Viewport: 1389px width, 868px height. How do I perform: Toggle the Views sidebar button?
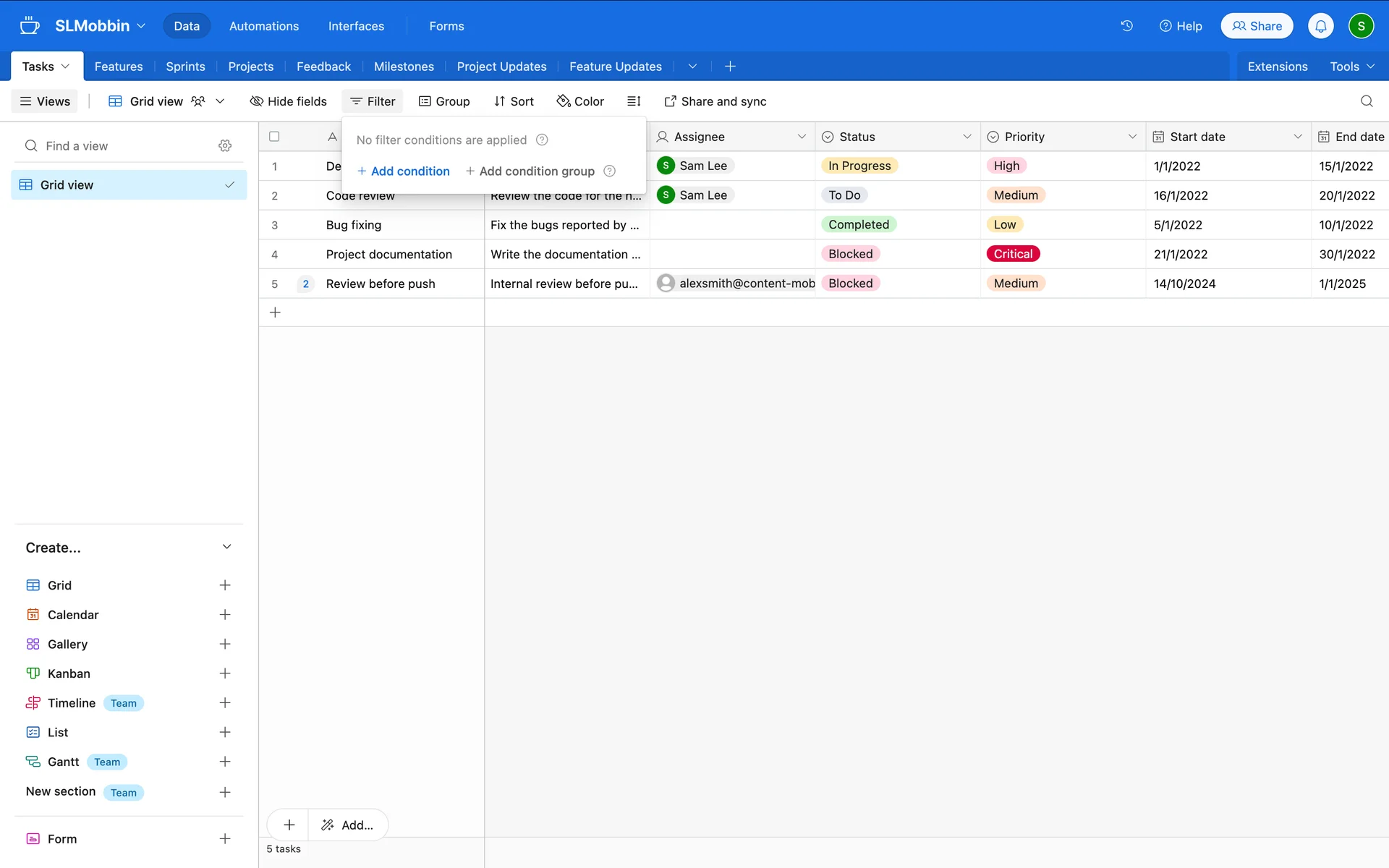[45, 101]
